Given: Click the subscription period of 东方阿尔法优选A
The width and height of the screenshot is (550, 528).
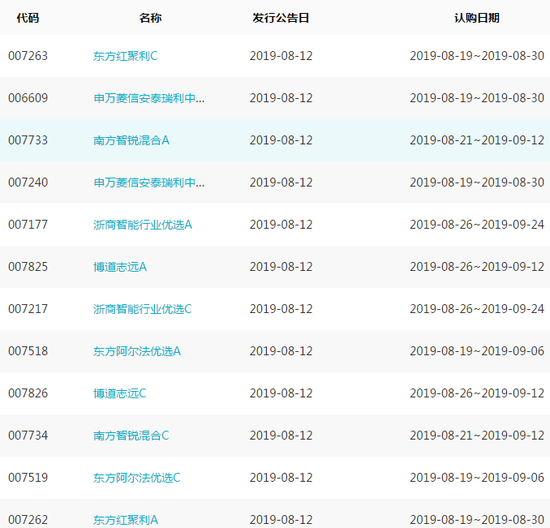Looking at the screenshot, I should click(x=477, y=351).
